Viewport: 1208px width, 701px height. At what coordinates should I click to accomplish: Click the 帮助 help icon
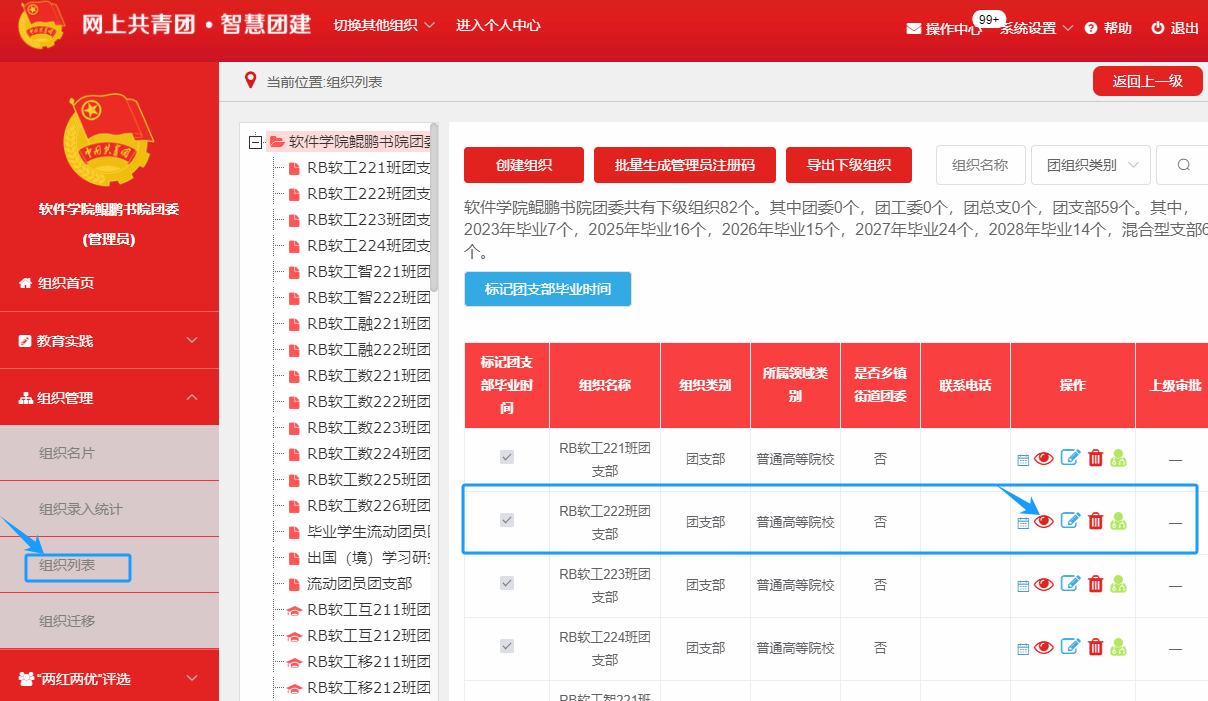(x=1091, y=28)
